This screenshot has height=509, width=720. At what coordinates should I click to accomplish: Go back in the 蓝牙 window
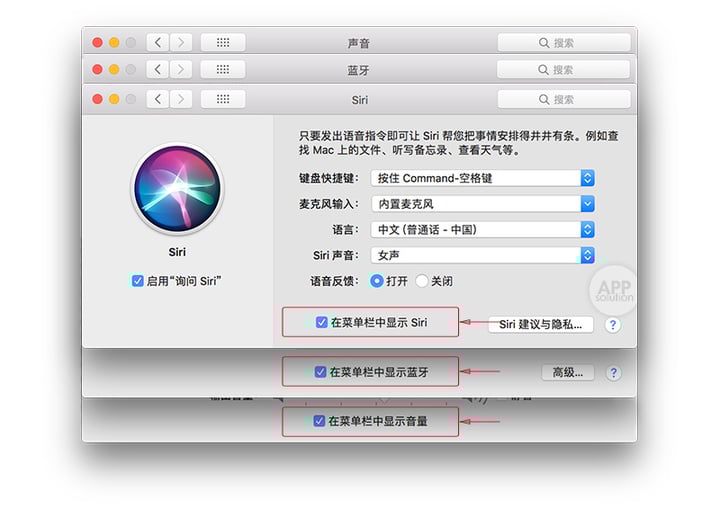(158, 69)
